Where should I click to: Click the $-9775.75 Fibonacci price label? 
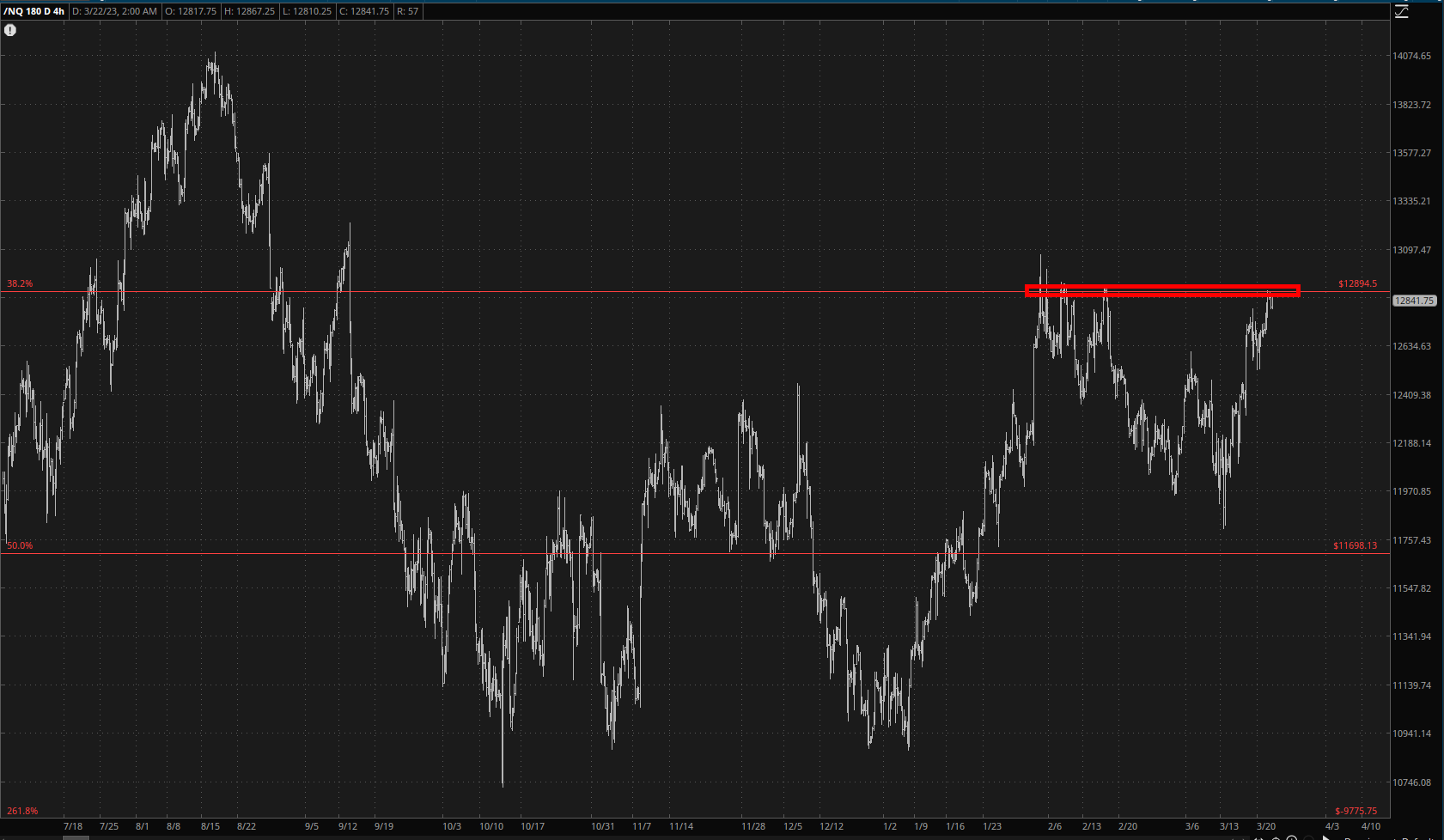[1356, 811]
